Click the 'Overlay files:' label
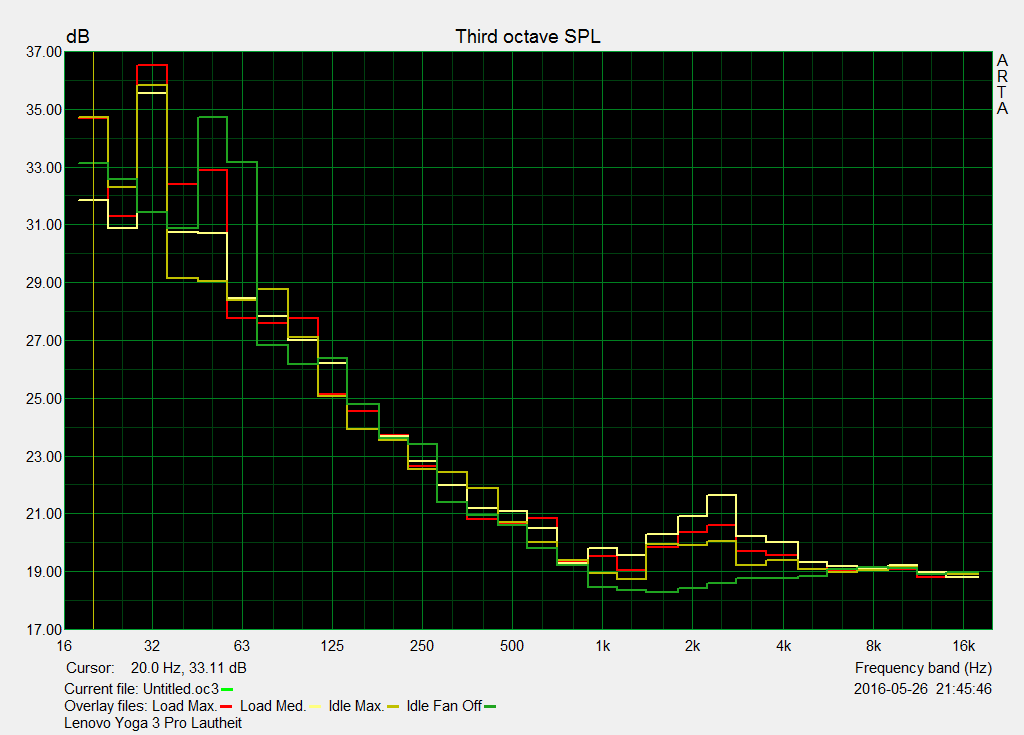Screen dimensions: 1024x735 [x=106, y=706]
